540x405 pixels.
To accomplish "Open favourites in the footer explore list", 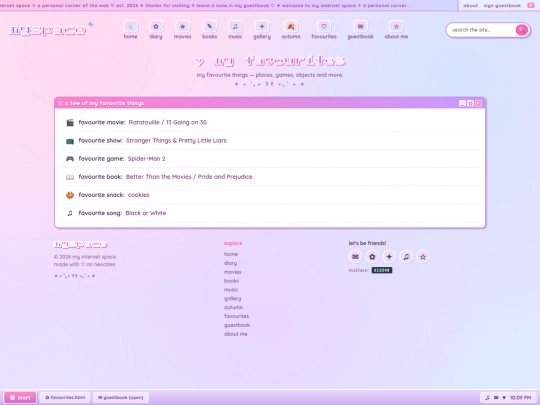I will [x=236, y=316].
